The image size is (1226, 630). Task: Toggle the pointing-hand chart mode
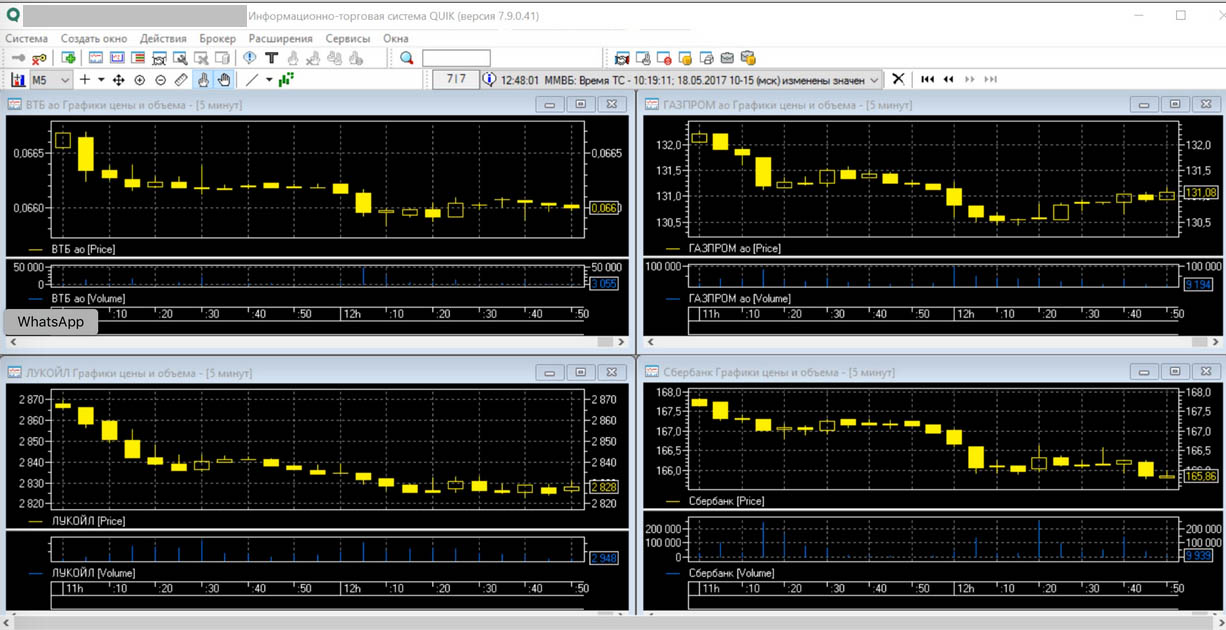click(203, 79)
